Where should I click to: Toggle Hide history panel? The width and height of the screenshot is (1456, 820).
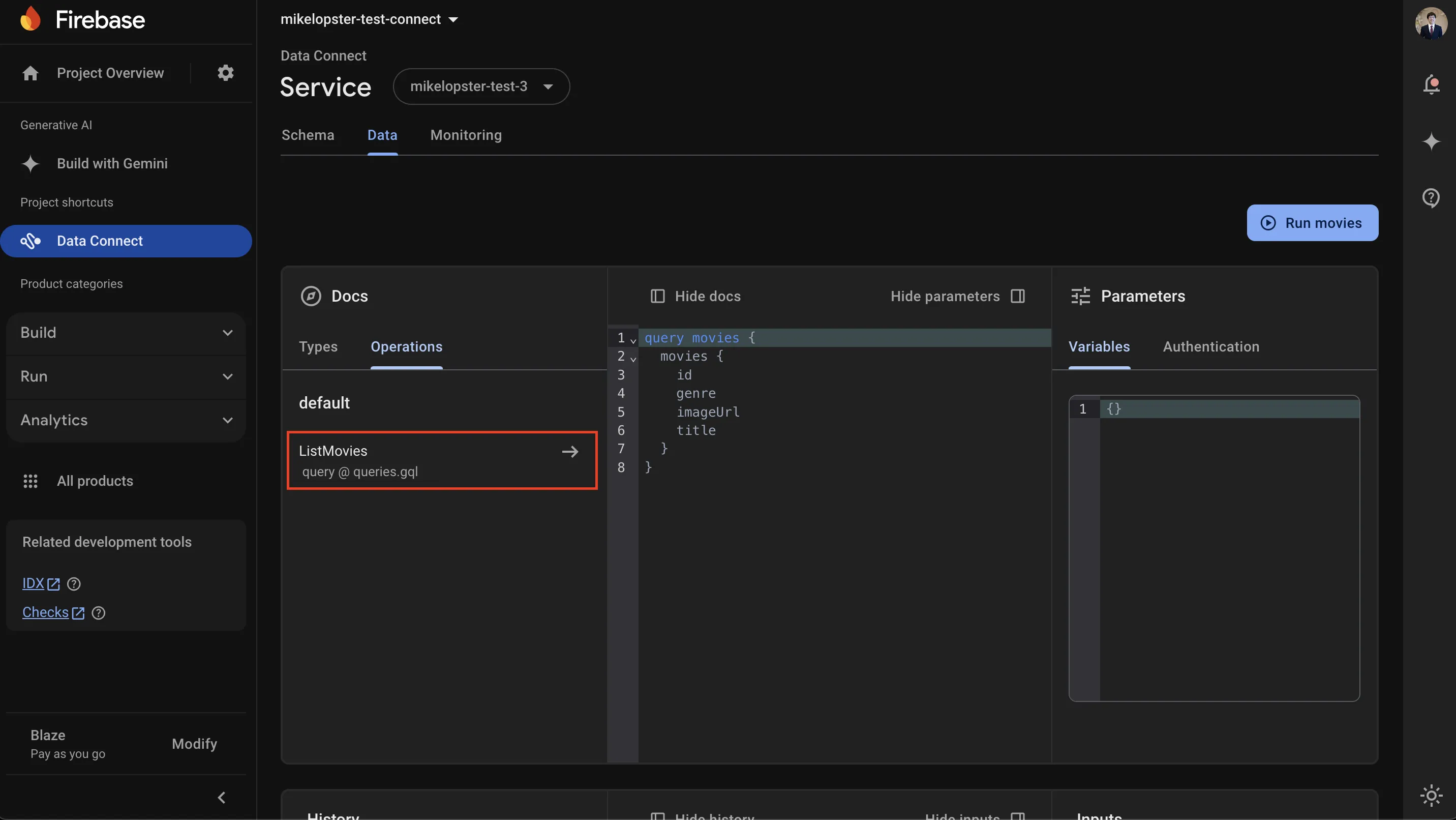tap(702, 816)
